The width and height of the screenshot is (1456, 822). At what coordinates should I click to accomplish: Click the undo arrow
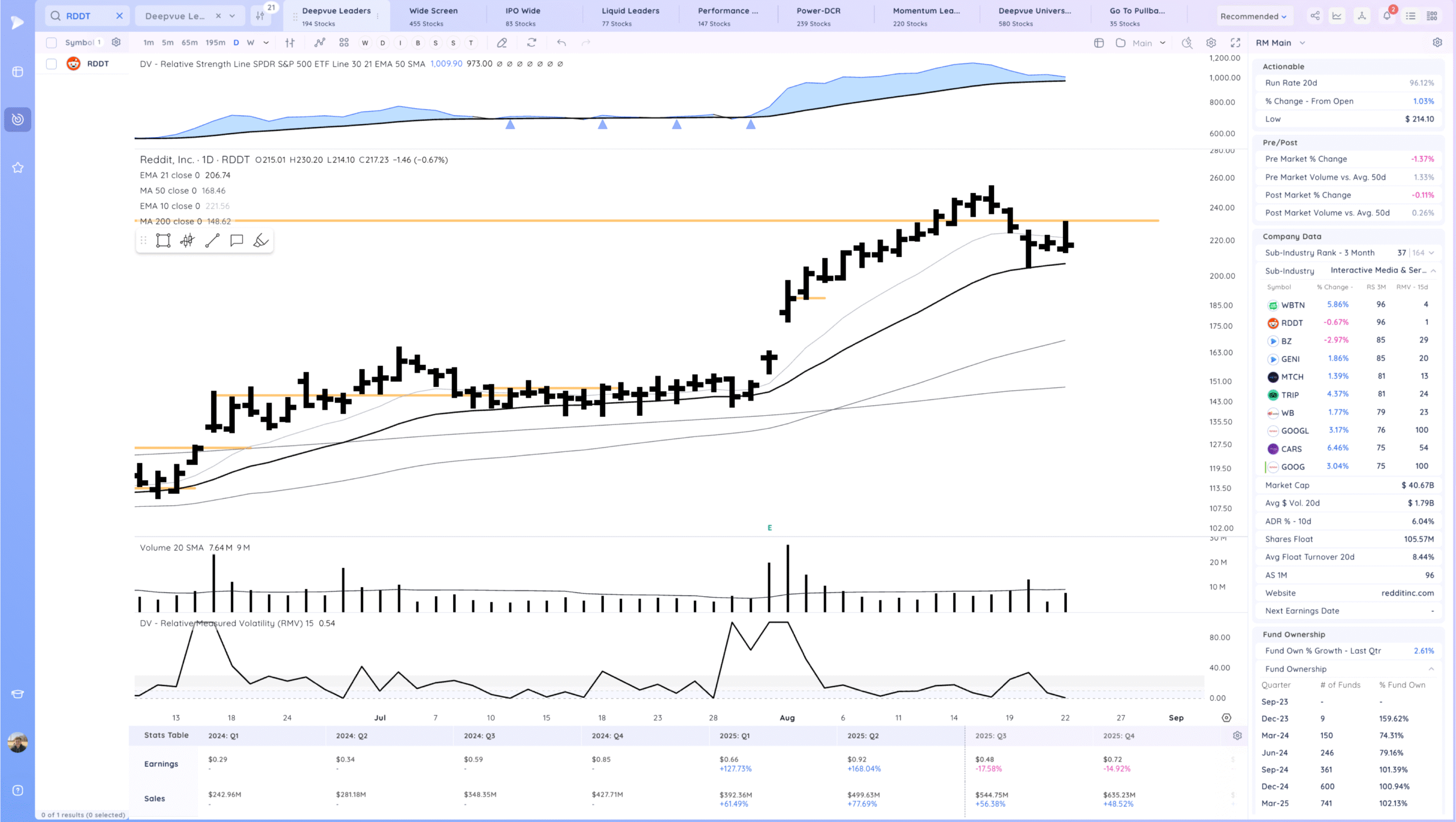[x=561, y=43]
